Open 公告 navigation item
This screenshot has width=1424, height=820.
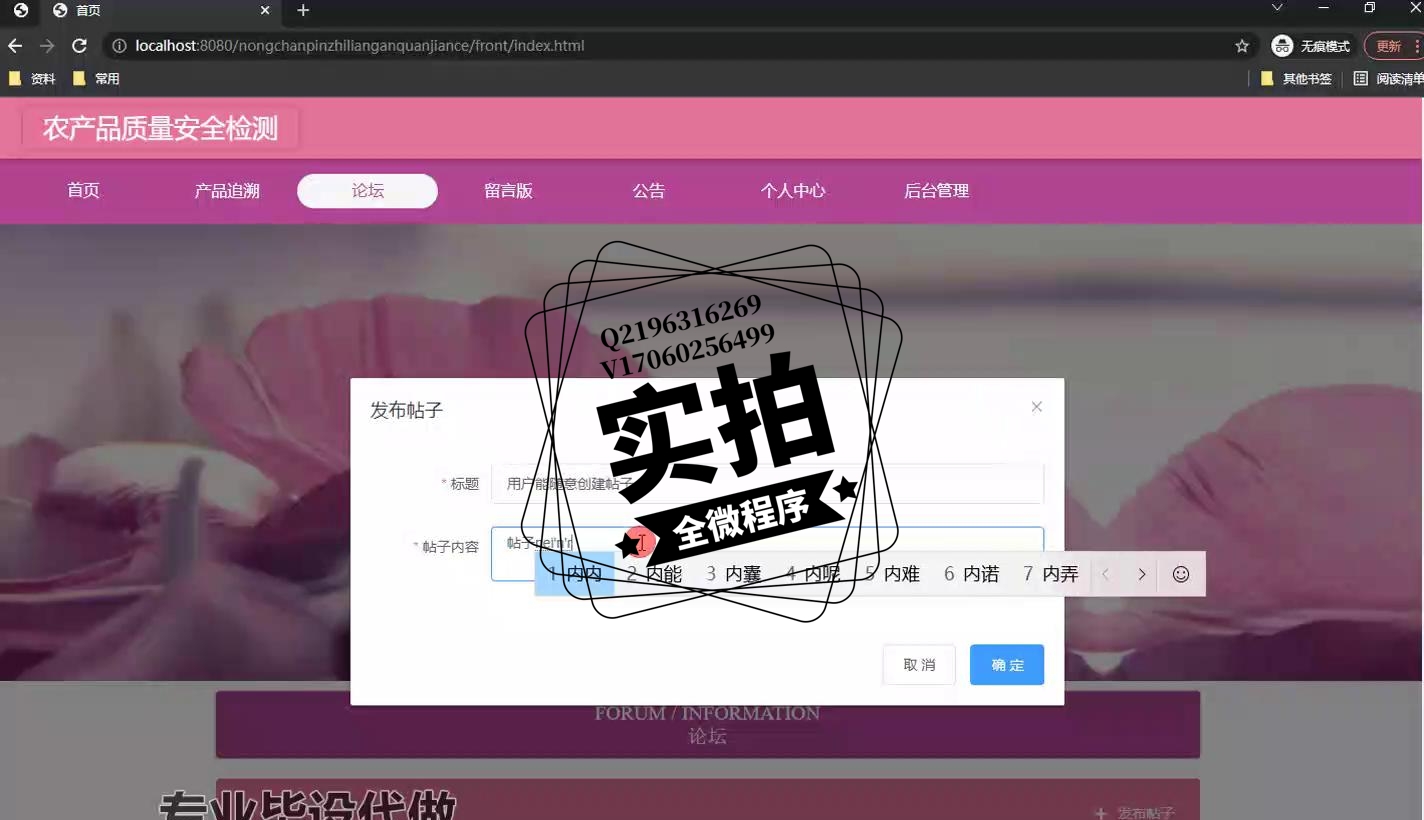[649, 191]
